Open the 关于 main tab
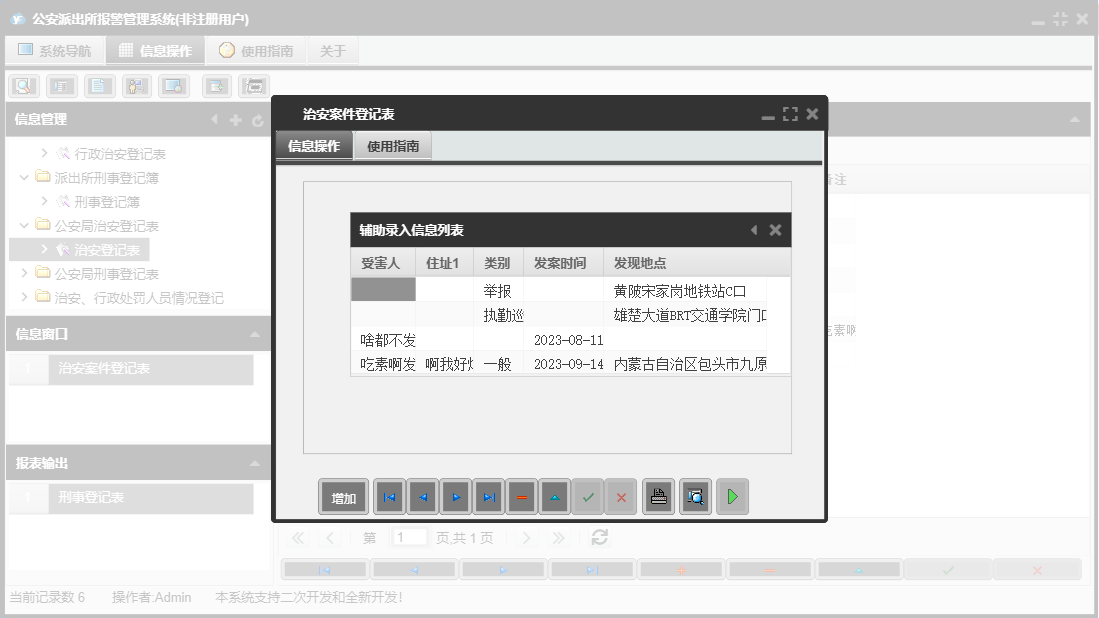This screenshot has width=1099, height=618. pyautogui.click(x=332, y=50)
